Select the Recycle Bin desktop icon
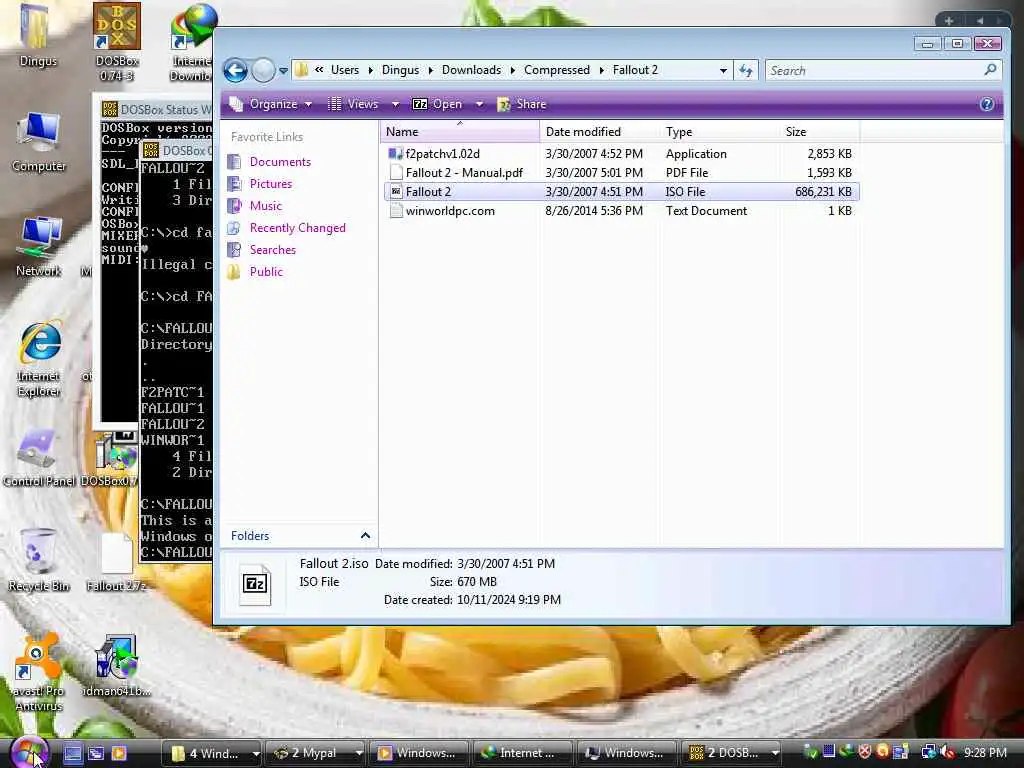1024x768 pixels. pyautogui.click(x=39, y=560)
